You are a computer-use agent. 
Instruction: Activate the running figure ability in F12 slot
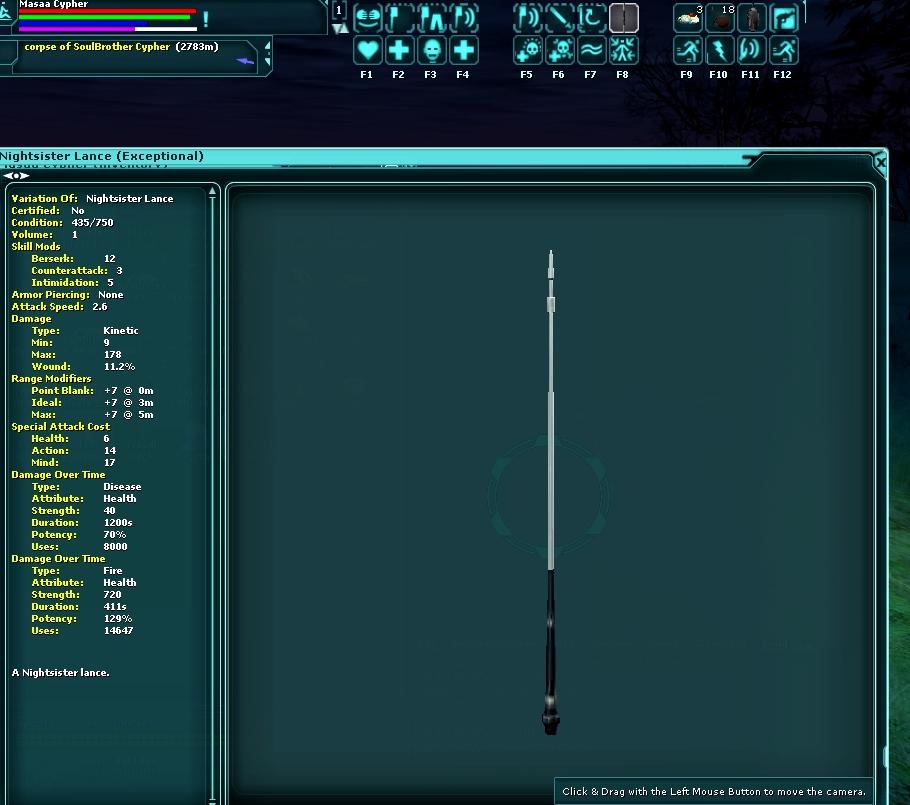(x=783, y=50)
